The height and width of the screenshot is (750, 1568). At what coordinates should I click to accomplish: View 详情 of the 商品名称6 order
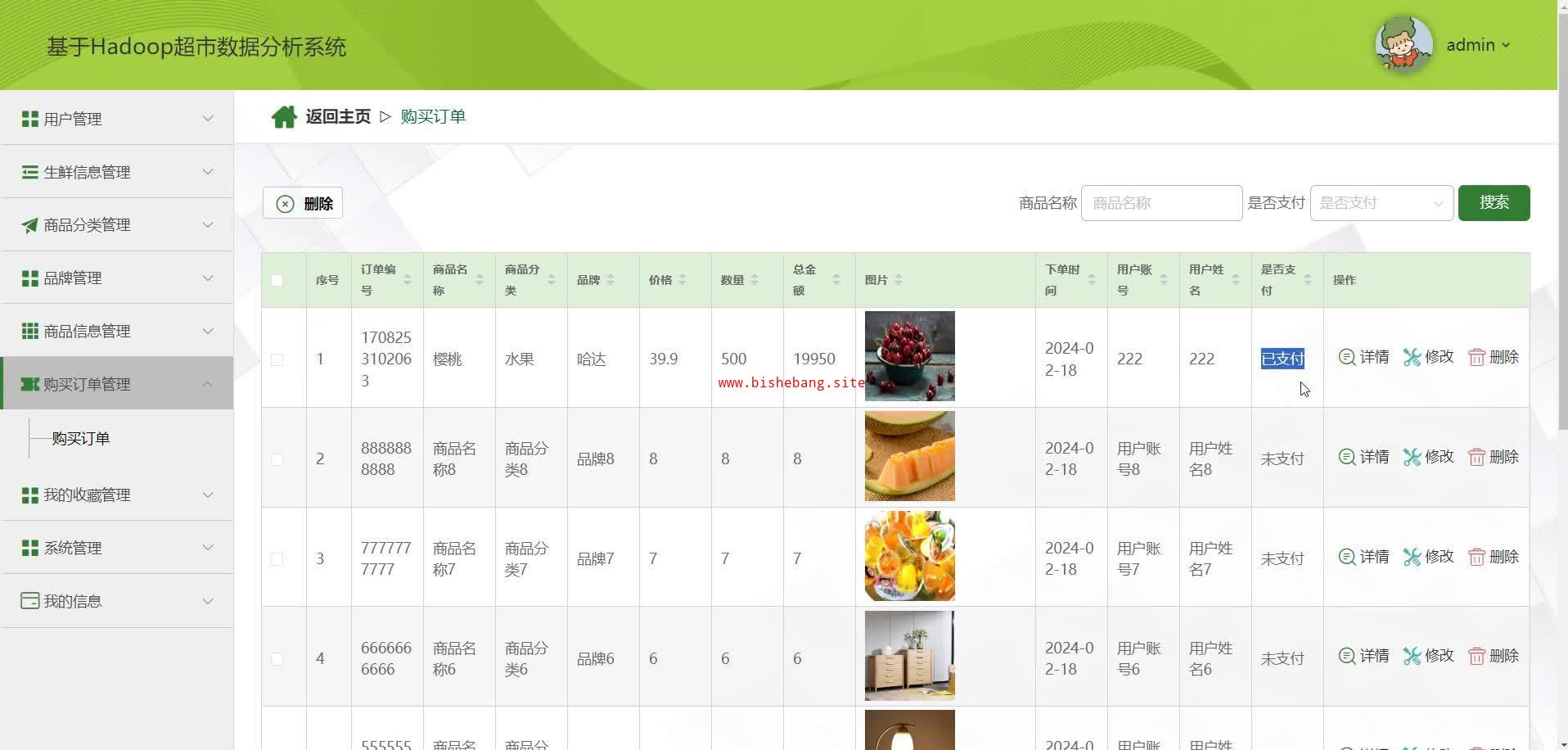[1363, 656]
